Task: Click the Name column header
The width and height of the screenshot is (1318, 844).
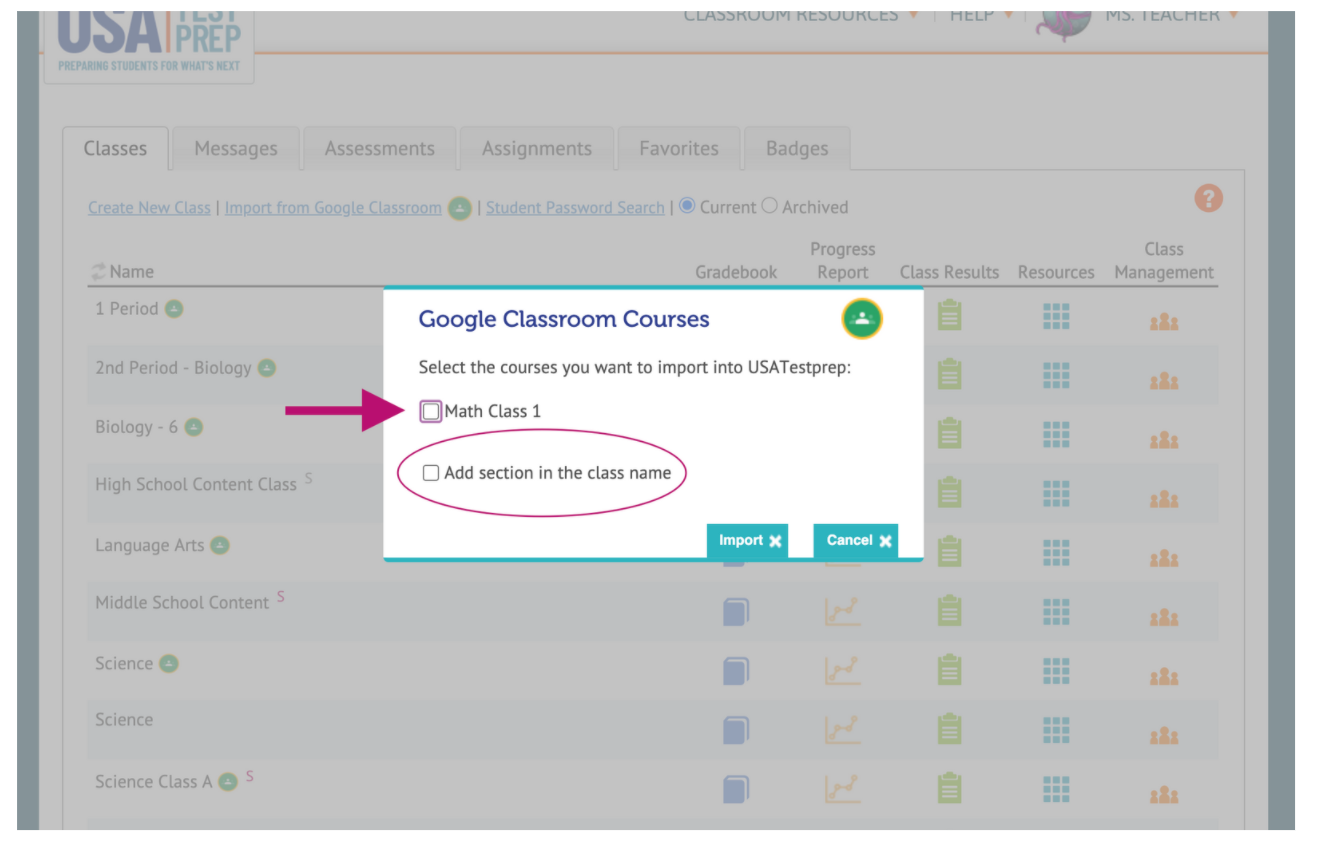Action: (x=132, y=272)
